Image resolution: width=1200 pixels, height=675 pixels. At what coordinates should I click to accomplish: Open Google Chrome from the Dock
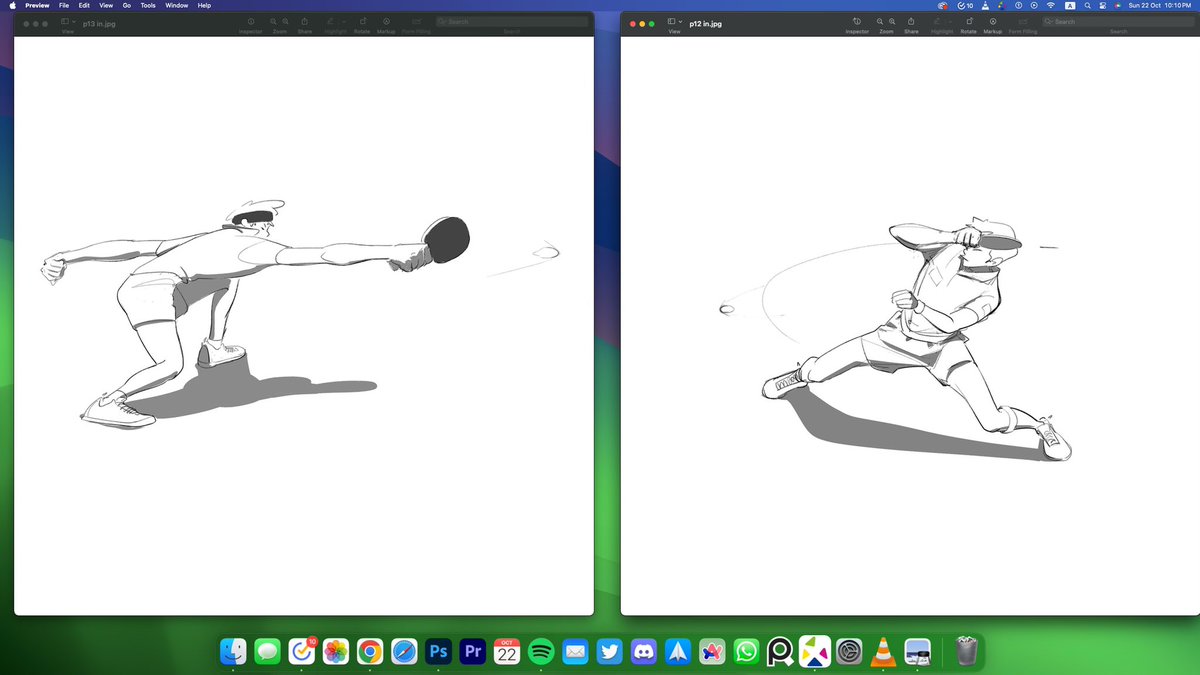[370, 651]
